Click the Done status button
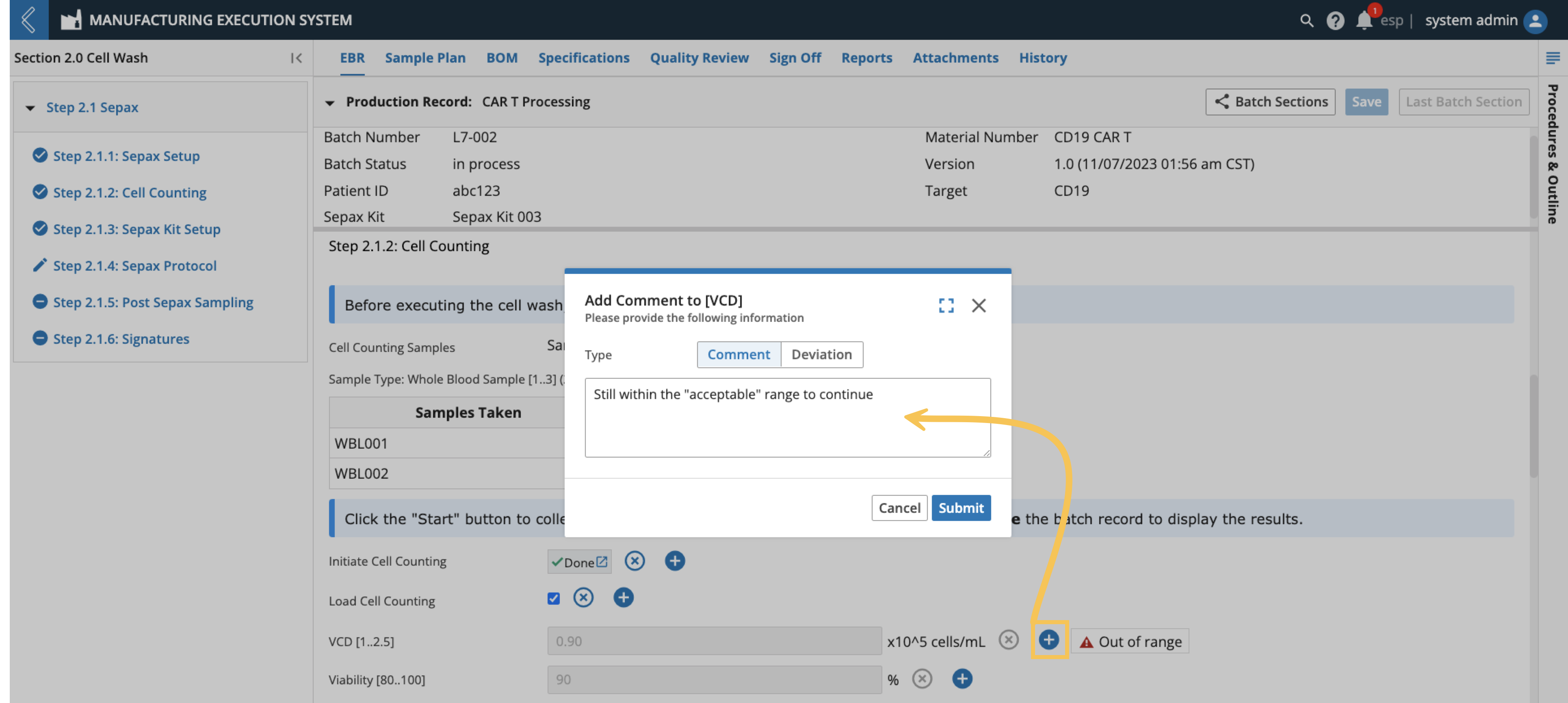Screen dimensions: 1568x703 click(x=579, y=562)
